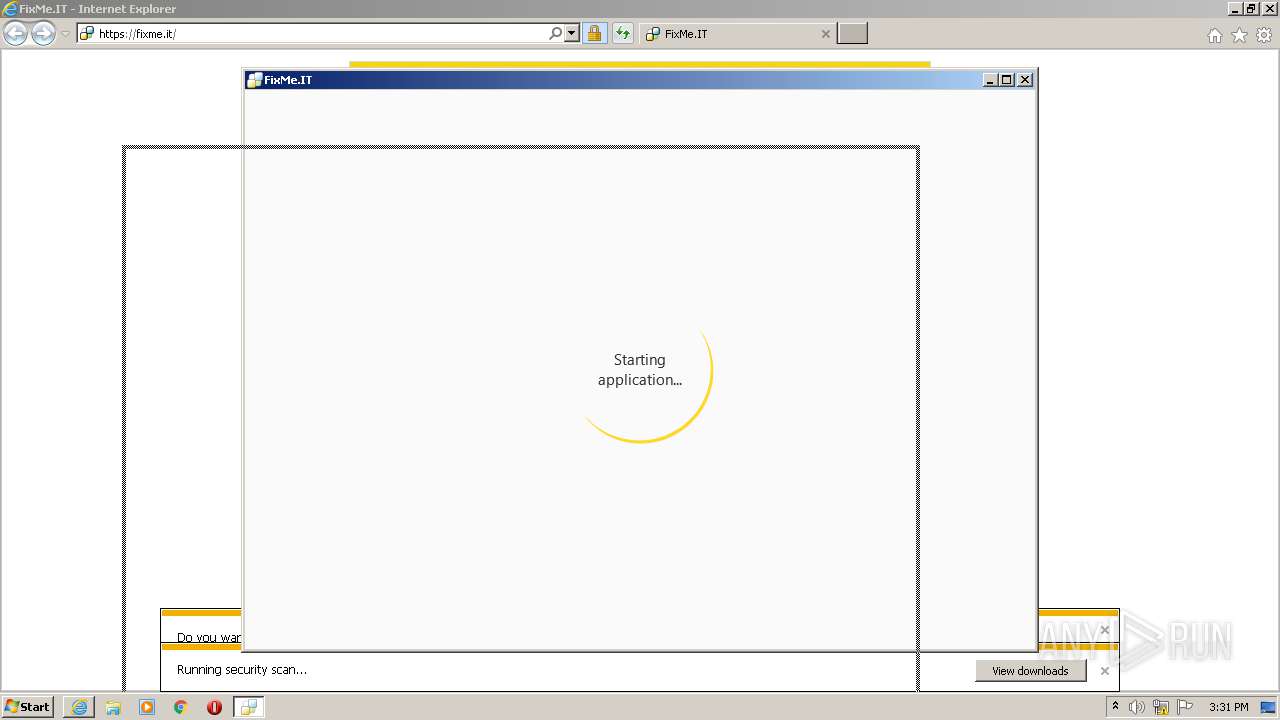This screenshot has height=720, width=1280.
Task: Click the 3:31 PM clock
Action: (1229, 707)
